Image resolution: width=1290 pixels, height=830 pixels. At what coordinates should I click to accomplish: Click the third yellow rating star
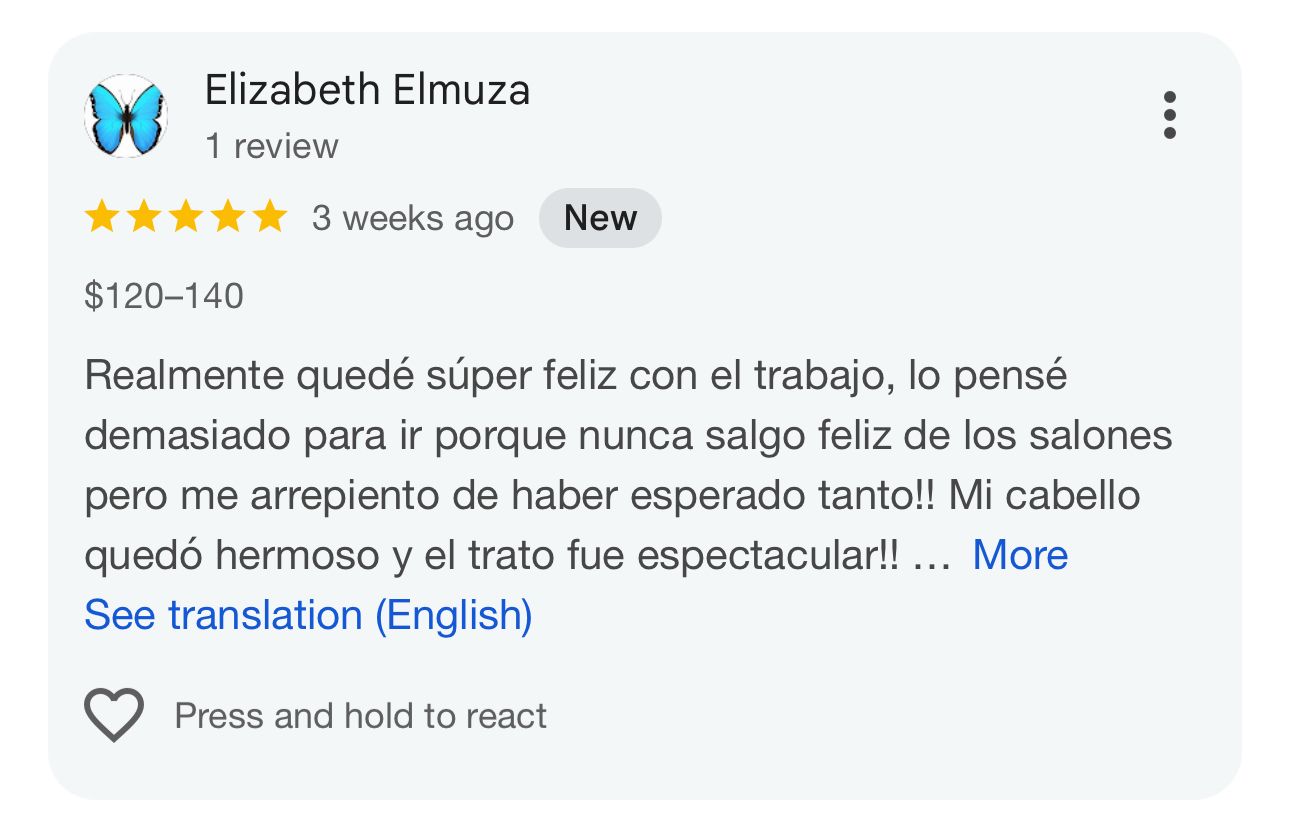pos(185,217)
